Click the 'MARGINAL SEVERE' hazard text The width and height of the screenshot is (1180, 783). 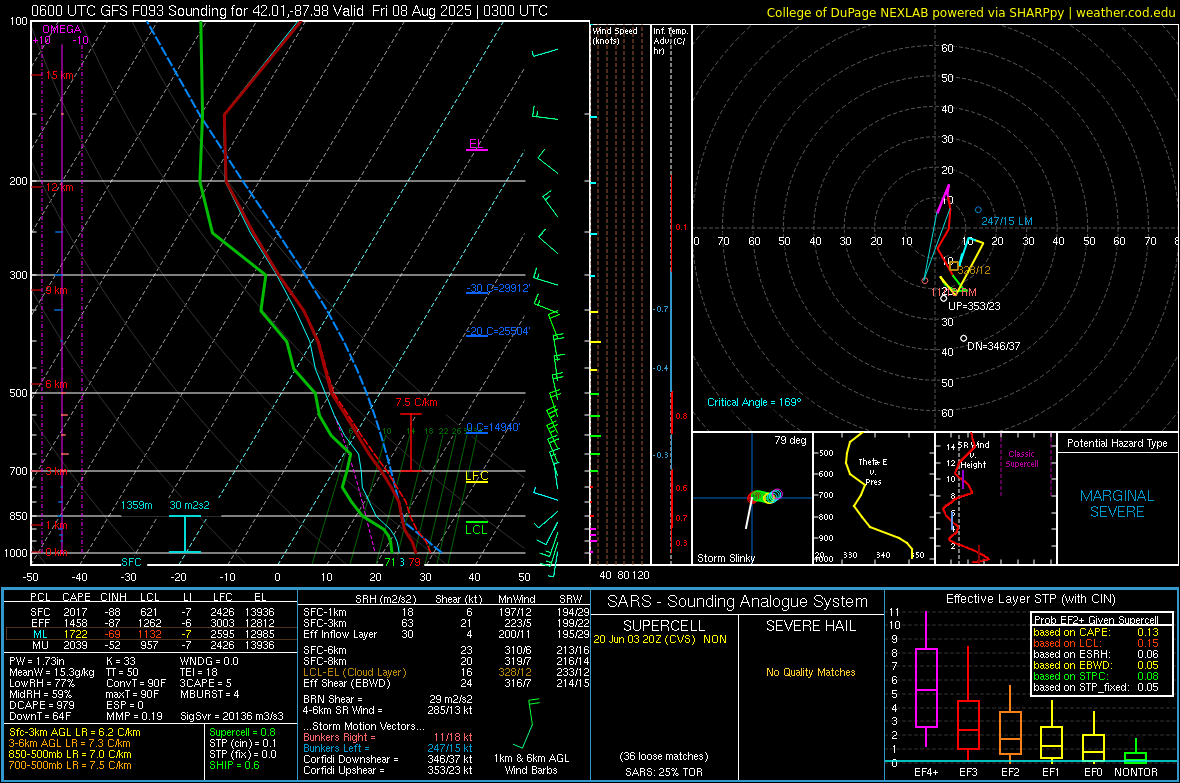click(x=1117, y=504)
